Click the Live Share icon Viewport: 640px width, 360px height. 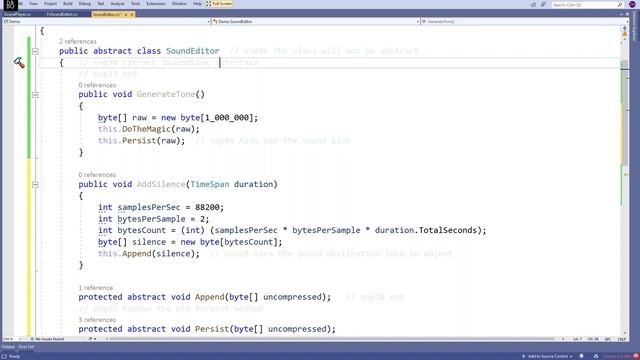tap(533, 4)
